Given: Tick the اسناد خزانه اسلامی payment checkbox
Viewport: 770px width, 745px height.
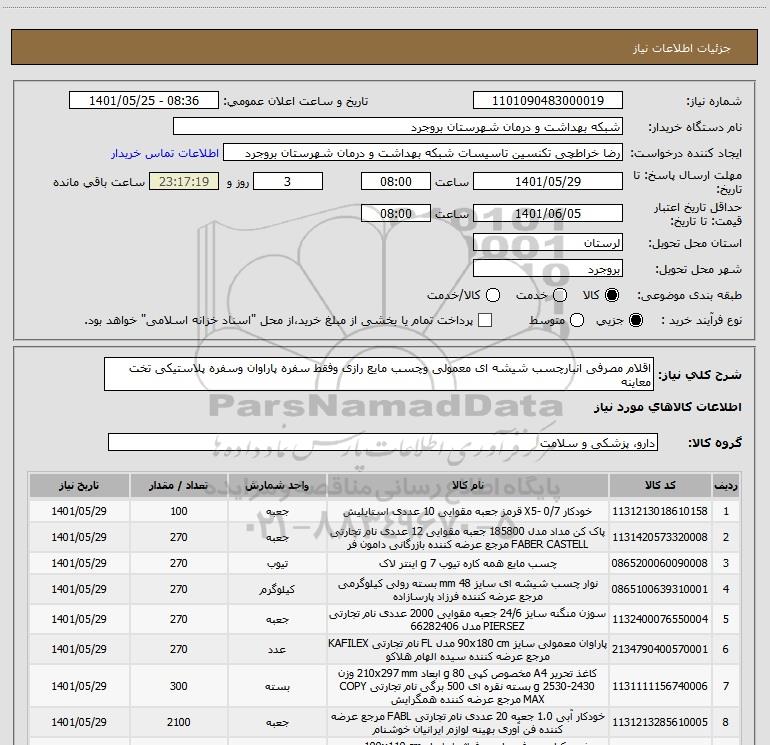Looking at the screenshot, I should point(486,321).
